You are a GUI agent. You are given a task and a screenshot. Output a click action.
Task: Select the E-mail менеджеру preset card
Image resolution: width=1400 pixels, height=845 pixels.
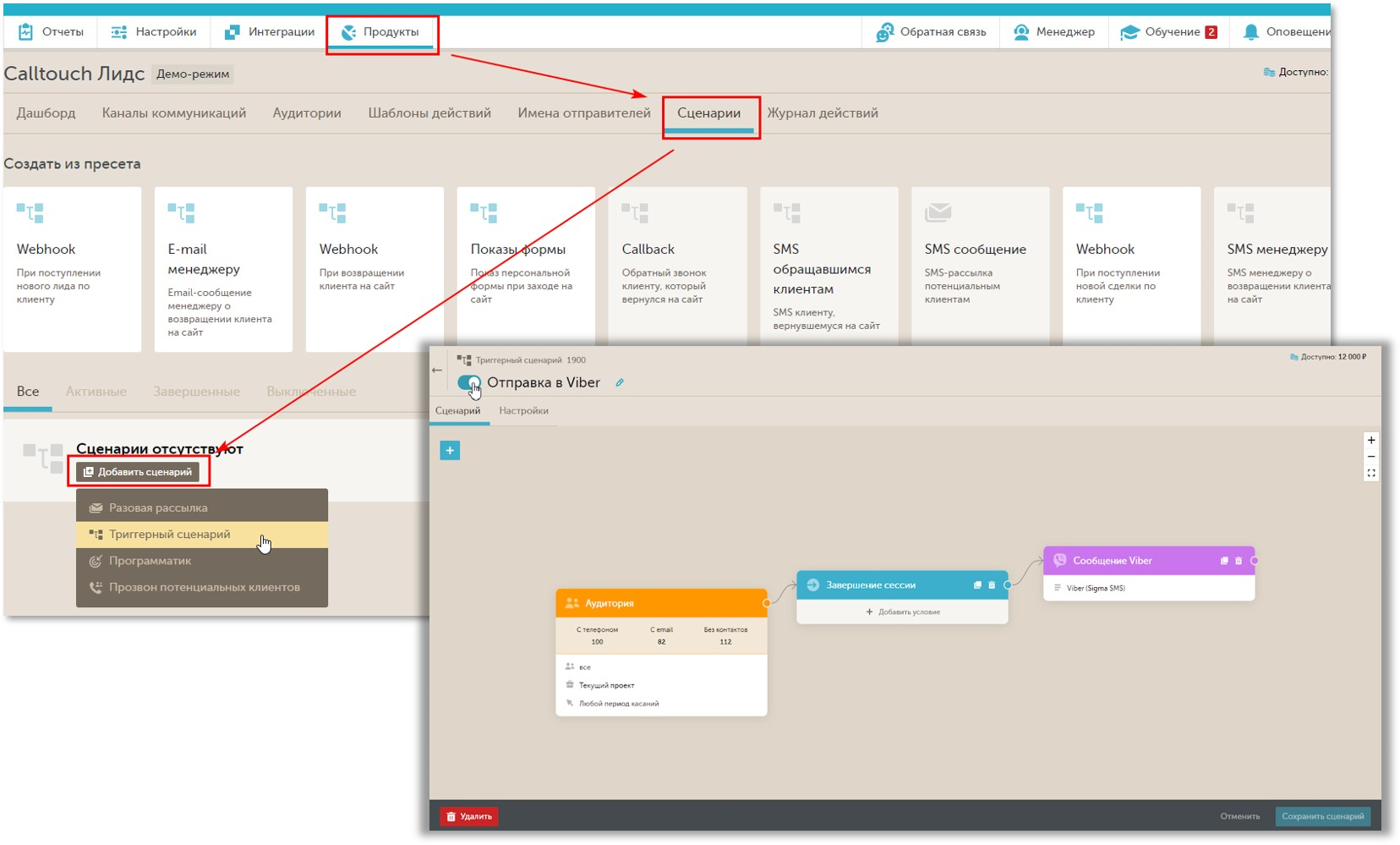[223, 269]
